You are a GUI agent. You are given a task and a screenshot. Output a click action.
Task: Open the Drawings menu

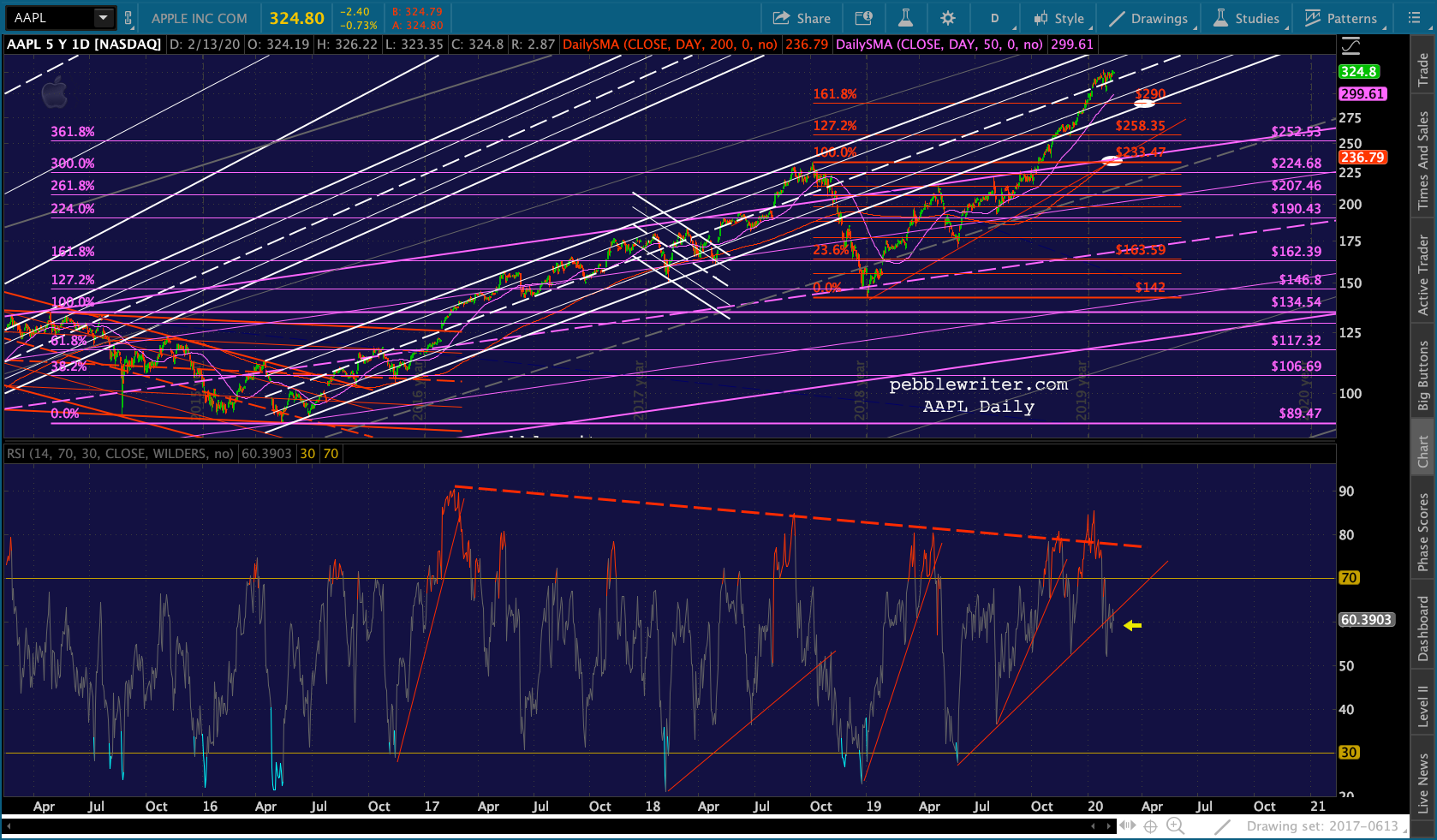coord(1149,18)
